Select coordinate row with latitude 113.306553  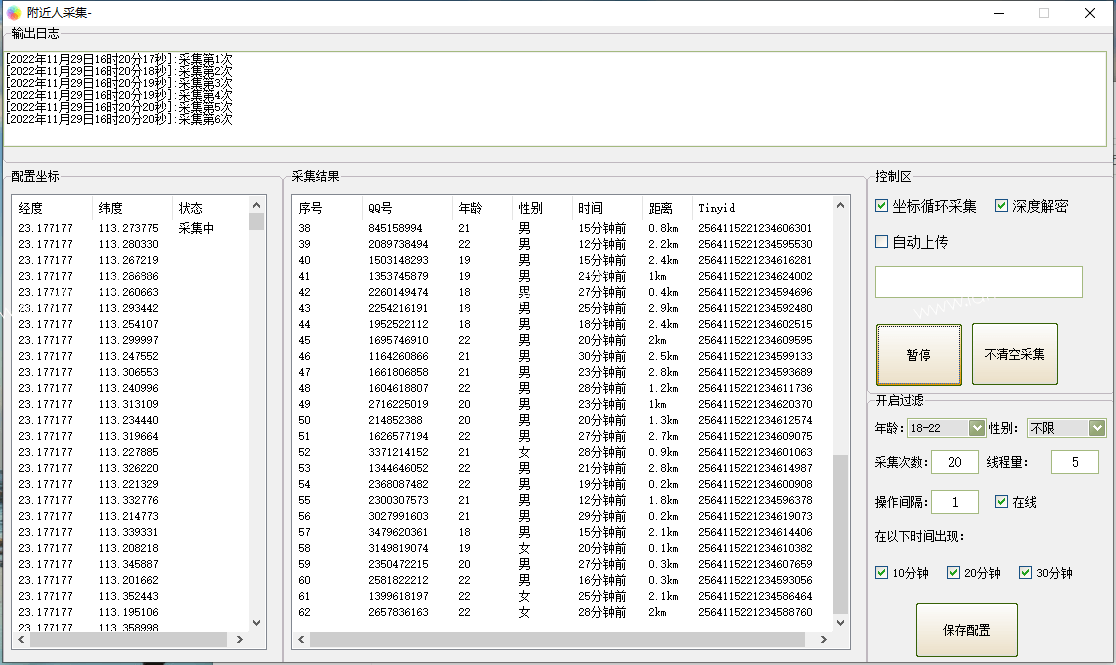(x=131, y=372)
